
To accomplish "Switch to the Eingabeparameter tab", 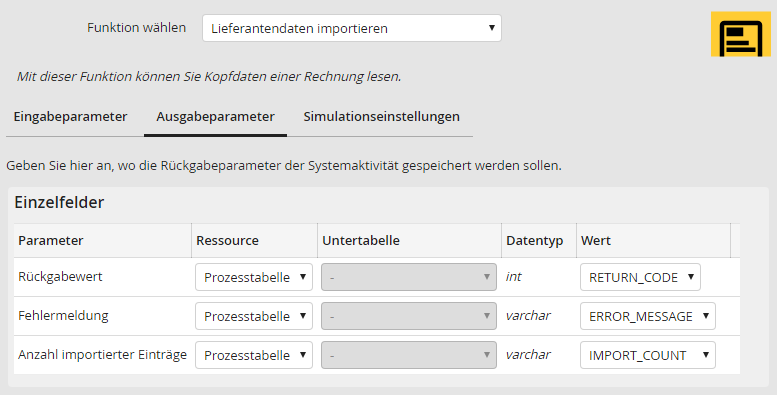I will [70, 116].
